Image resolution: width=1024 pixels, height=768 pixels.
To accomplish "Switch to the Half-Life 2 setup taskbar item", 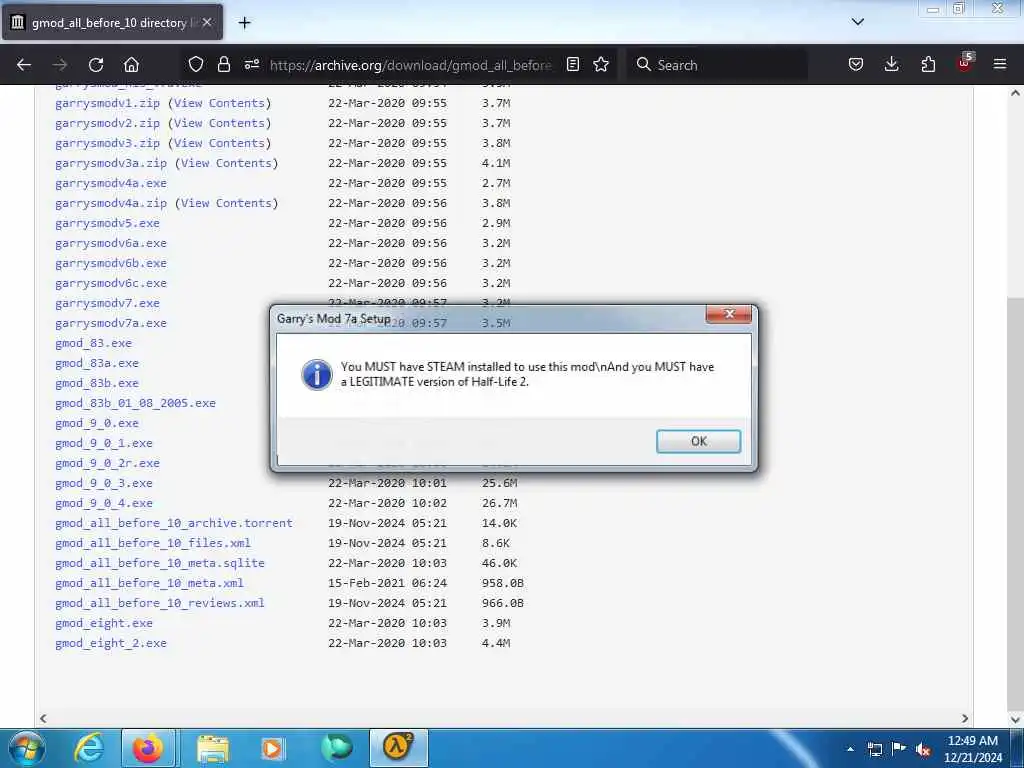I will (399, 748).
